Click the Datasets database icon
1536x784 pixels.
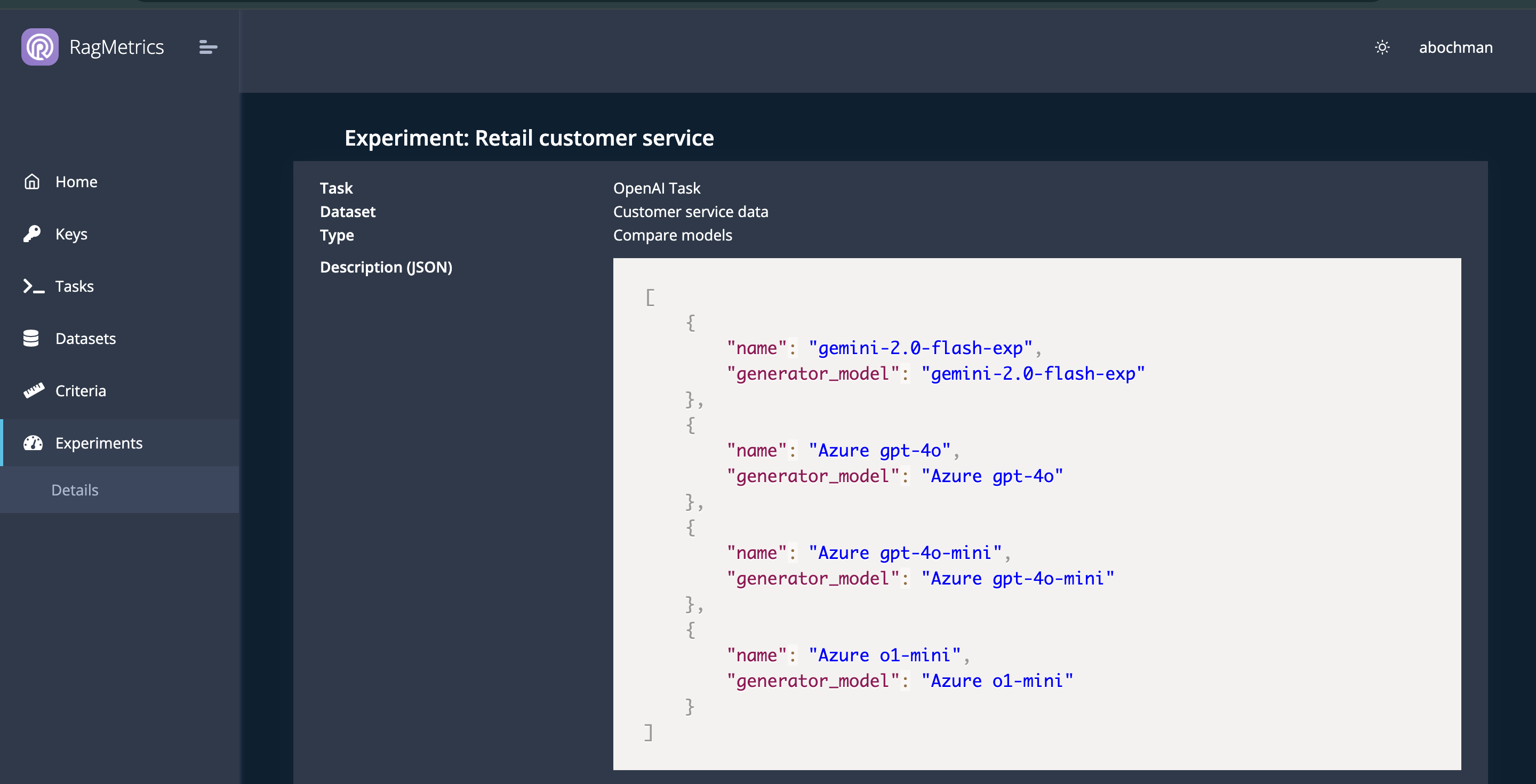pyautogui.click(x=31, y=338)
